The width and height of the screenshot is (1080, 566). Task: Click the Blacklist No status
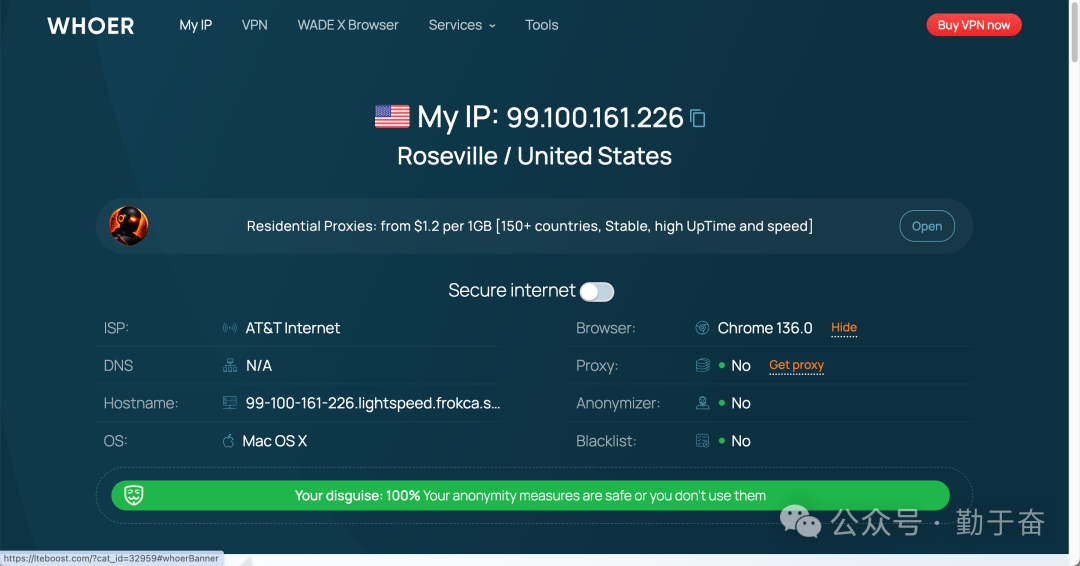740,441
